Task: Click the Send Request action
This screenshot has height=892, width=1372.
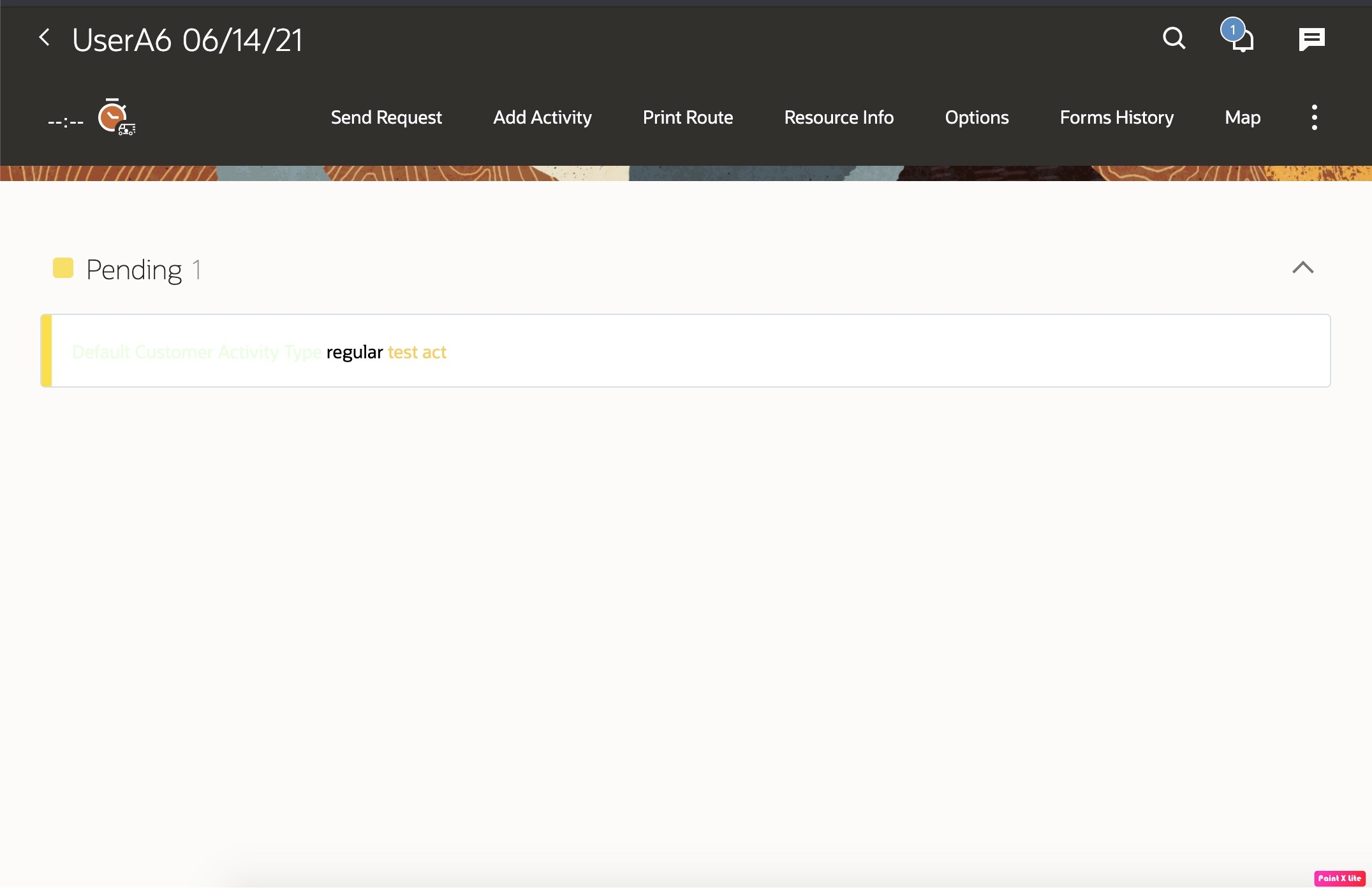Action: (x=386, y=117)
